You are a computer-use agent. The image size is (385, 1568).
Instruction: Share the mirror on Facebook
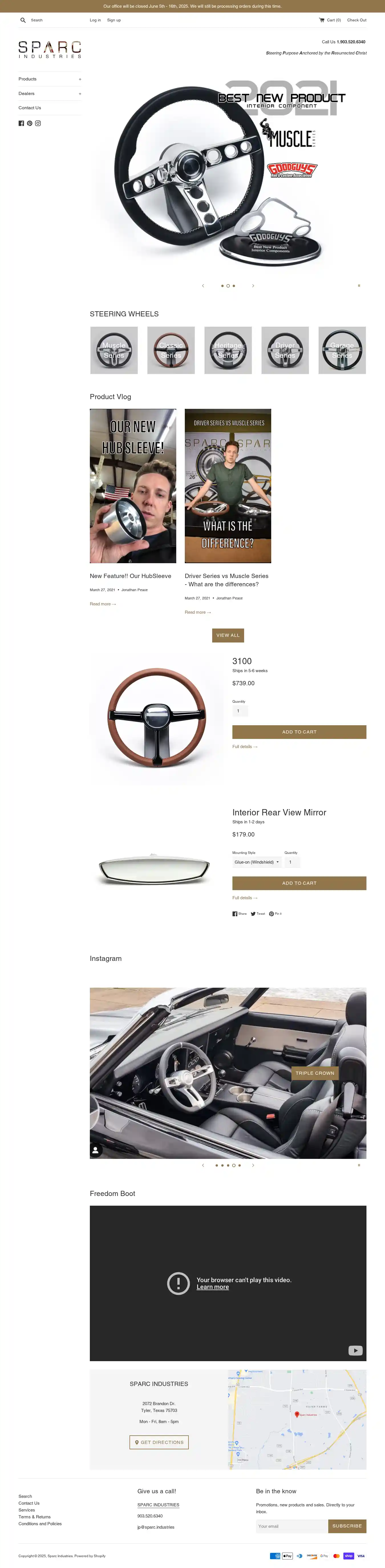click(x=240, y=914)
